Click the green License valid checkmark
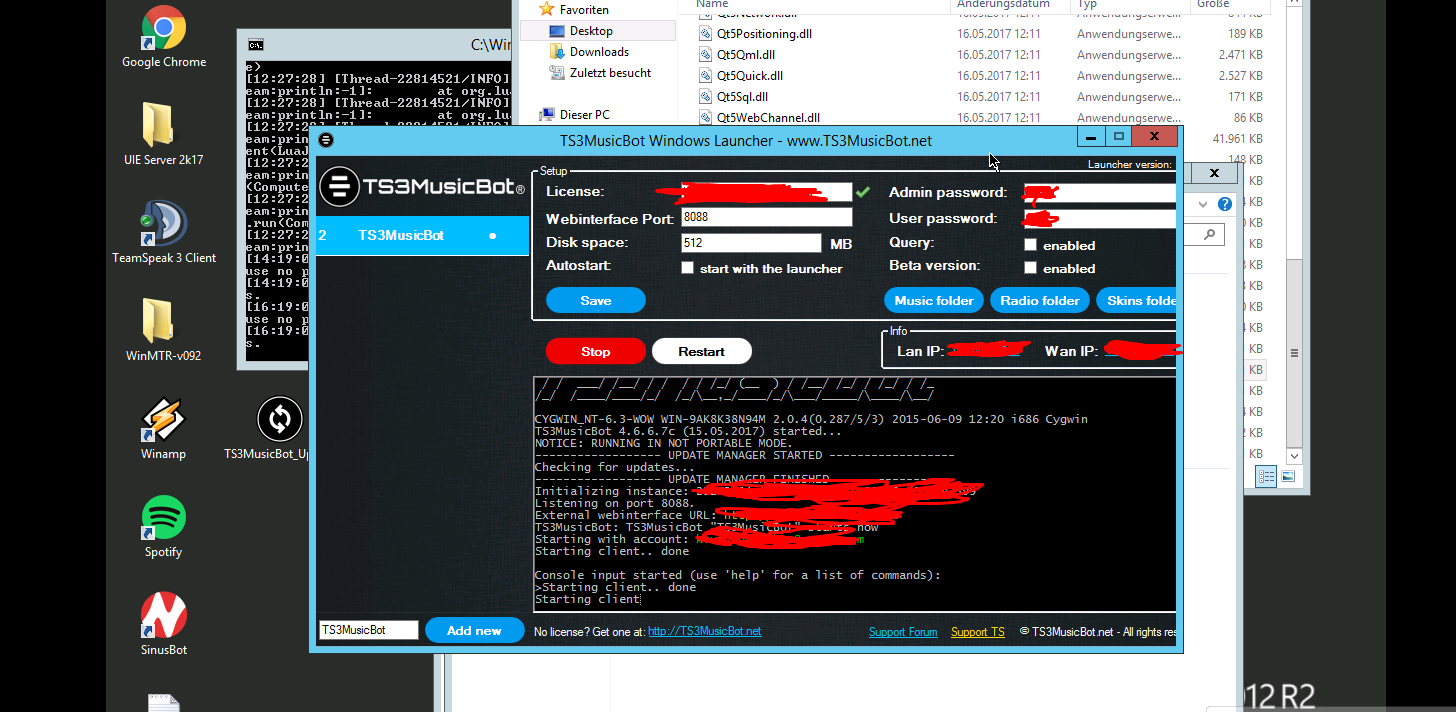Image resolution: width=1456 pixels, height=712 pixels. (863, 192)
